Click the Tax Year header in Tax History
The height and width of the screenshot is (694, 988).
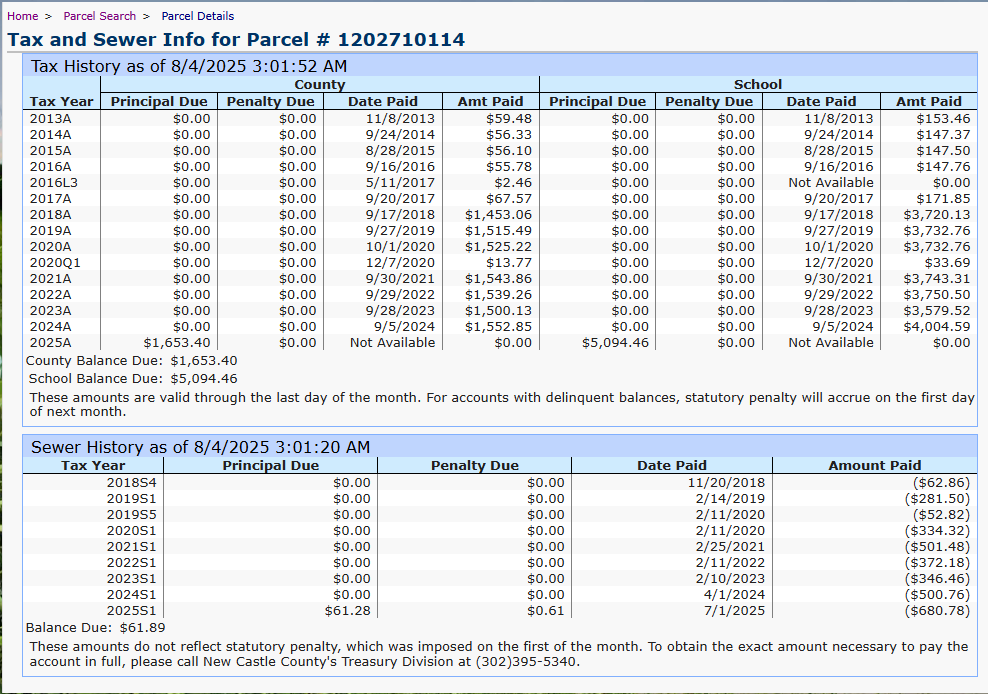tap(61, 101)
